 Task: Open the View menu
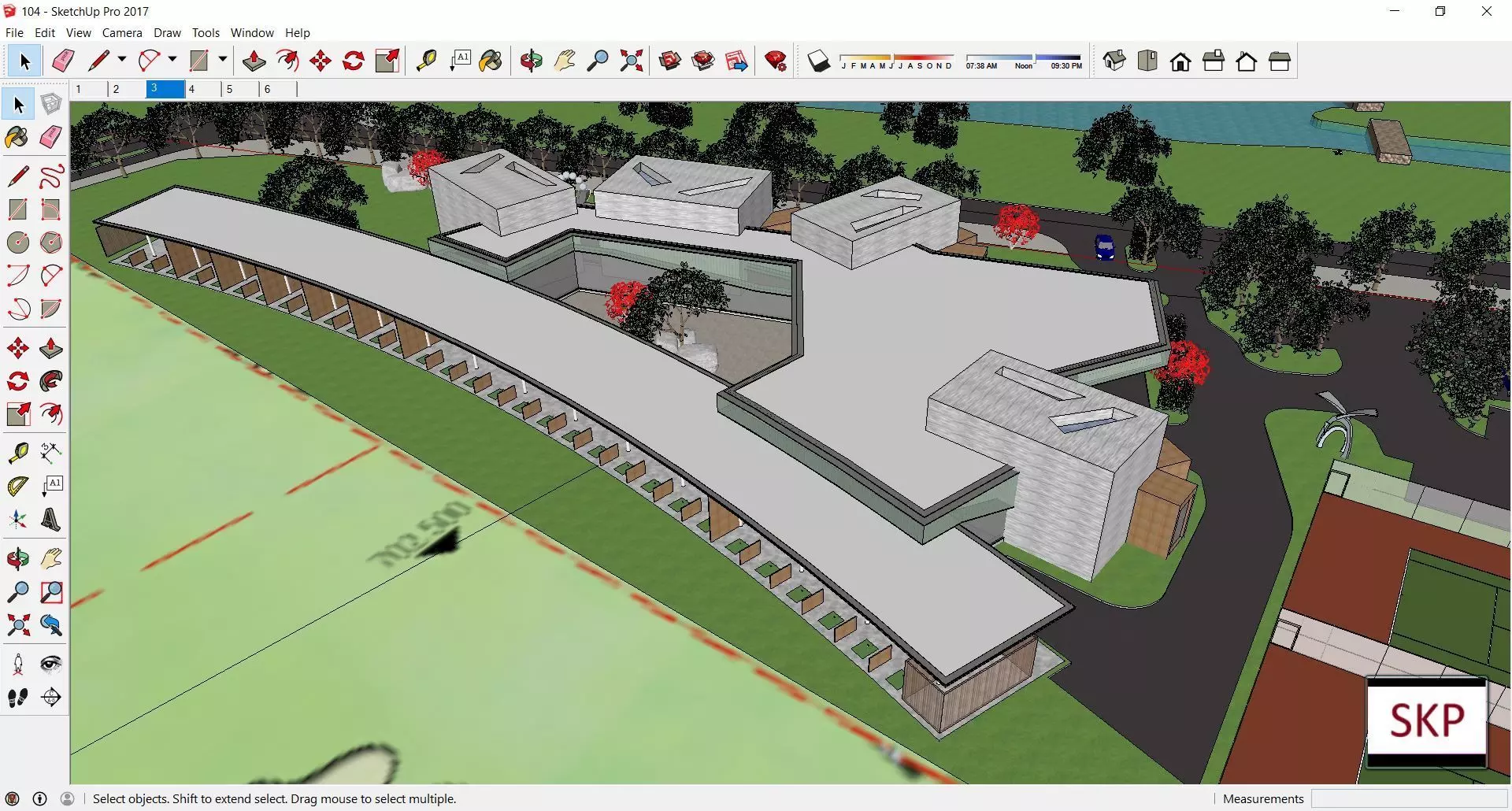(78, 33)
